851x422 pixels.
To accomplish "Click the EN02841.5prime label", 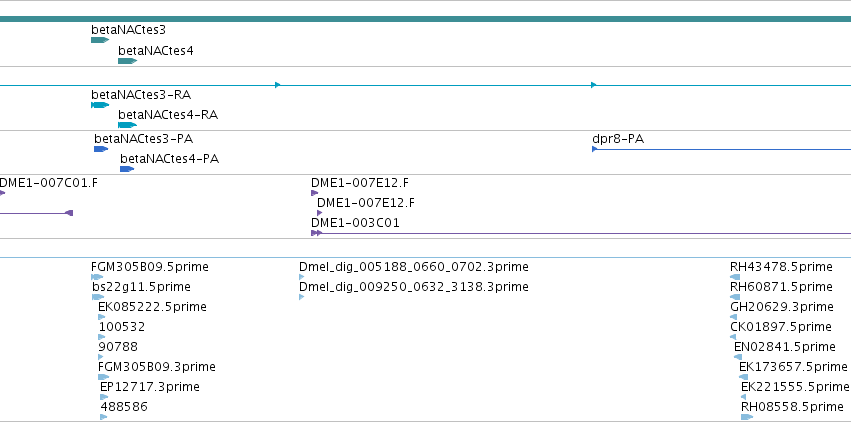I will click(x=785, y=347).
